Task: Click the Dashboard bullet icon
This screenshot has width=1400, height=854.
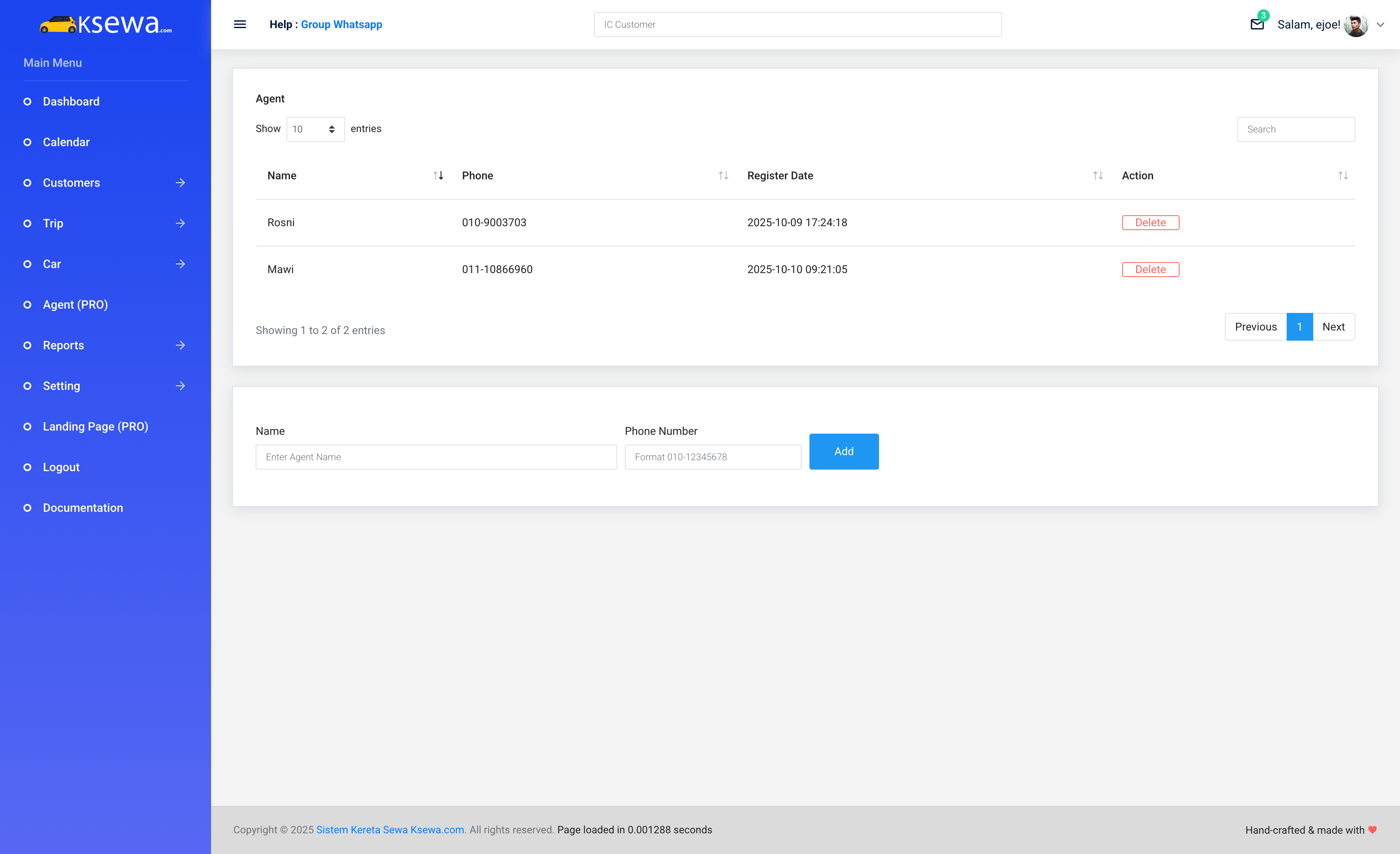Action: point(27,102)
